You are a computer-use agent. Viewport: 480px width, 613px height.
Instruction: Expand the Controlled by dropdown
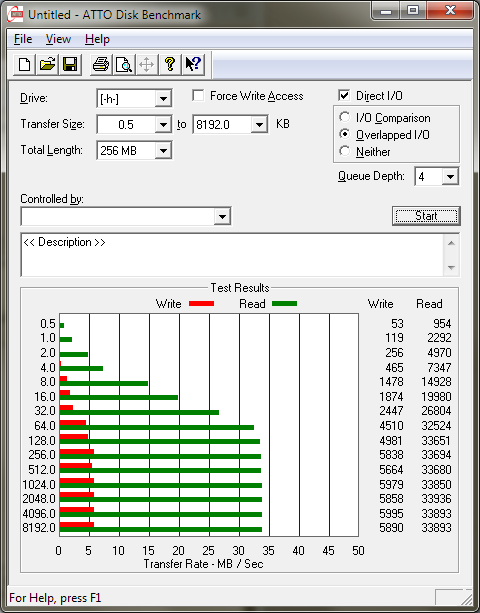(x=222, y=216)
